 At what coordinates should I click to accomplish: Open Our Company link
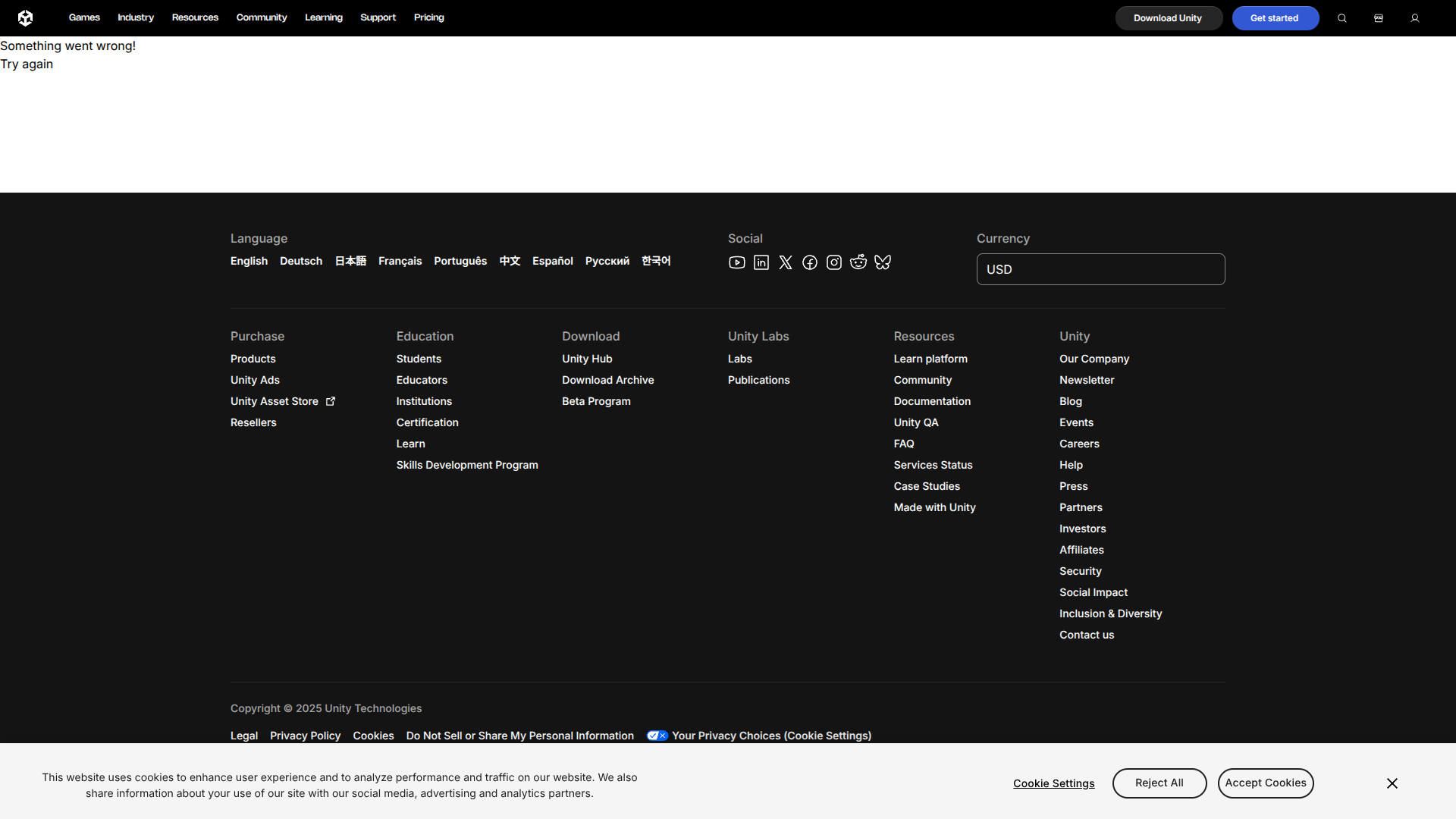(1094, 359)
